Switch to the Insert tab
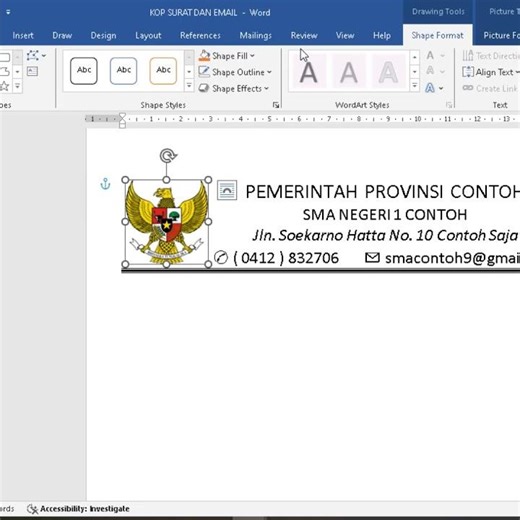 [23, 35]
